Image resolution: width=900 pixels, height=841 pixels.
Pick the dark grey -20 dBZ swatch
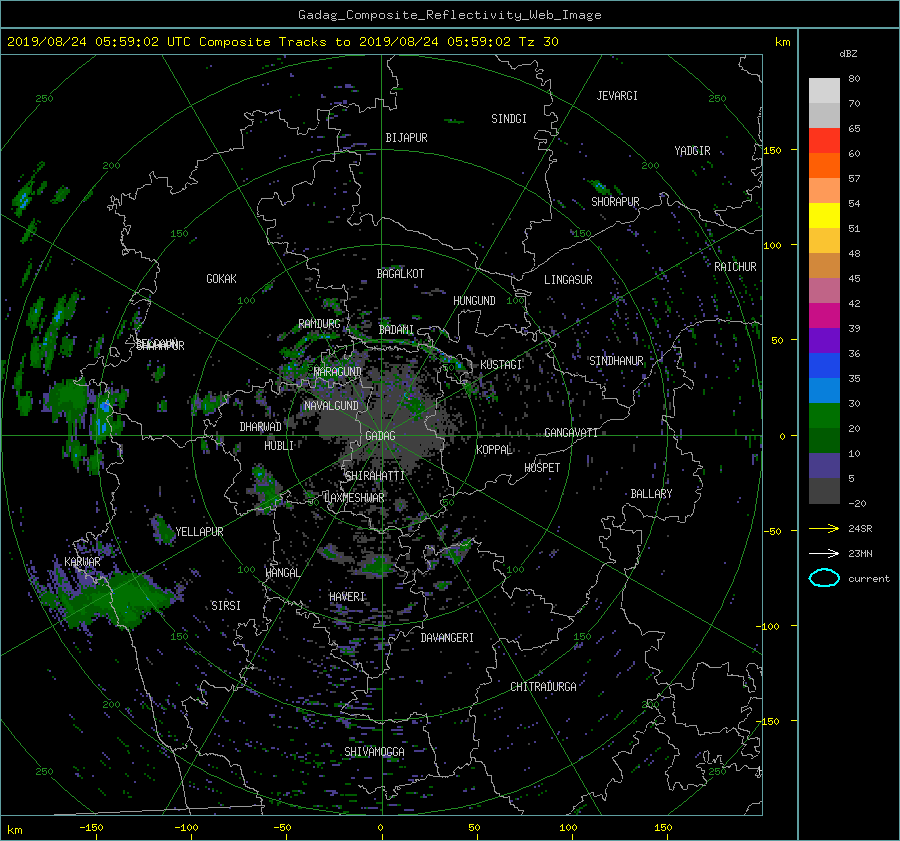pyautogui.click(x=824, y=490)
